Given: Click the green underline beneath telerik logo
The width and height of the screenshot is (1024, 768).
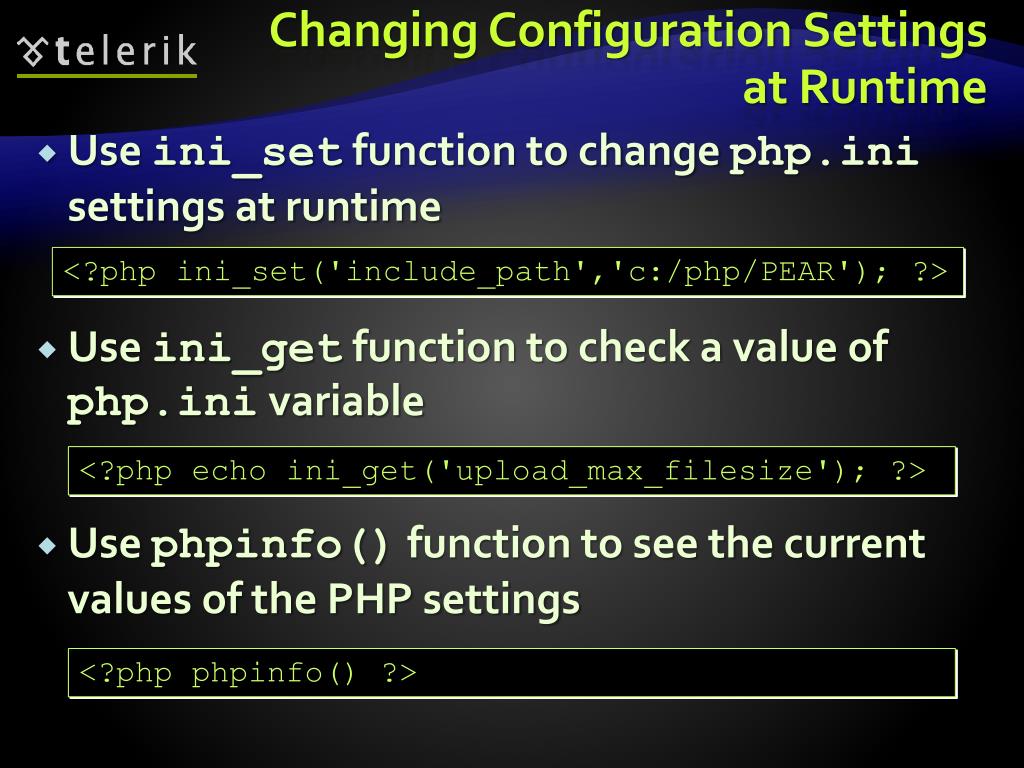Looking at the screenshot, I should tap(106, 76).
